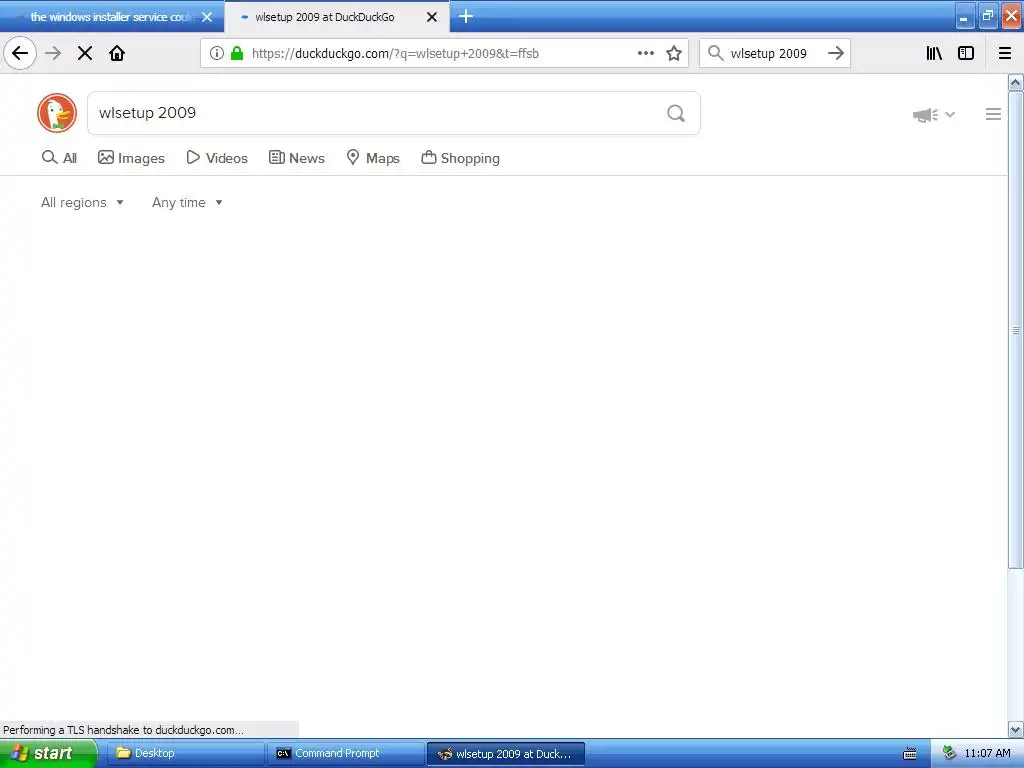Click the magnifier in Firefox search box

tap(716, 54)
